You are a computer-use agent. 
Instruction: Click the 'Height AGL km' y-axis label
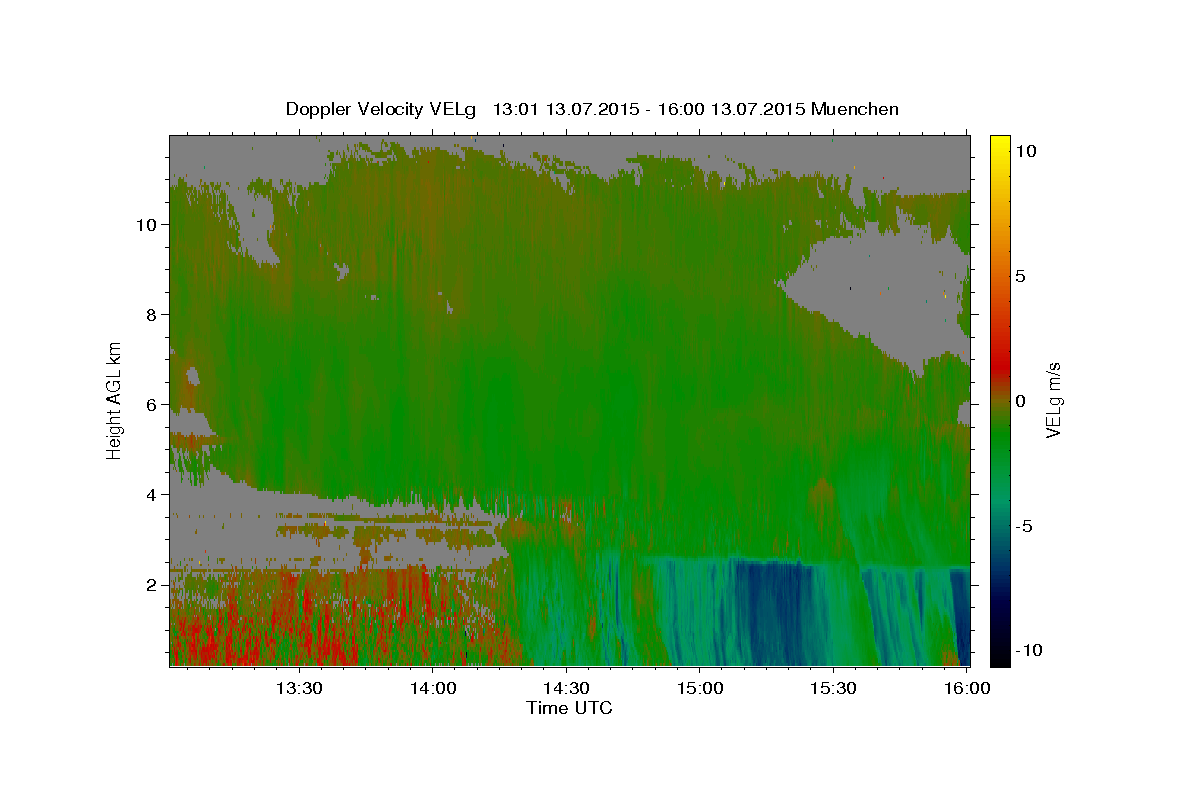click(115, 399)
